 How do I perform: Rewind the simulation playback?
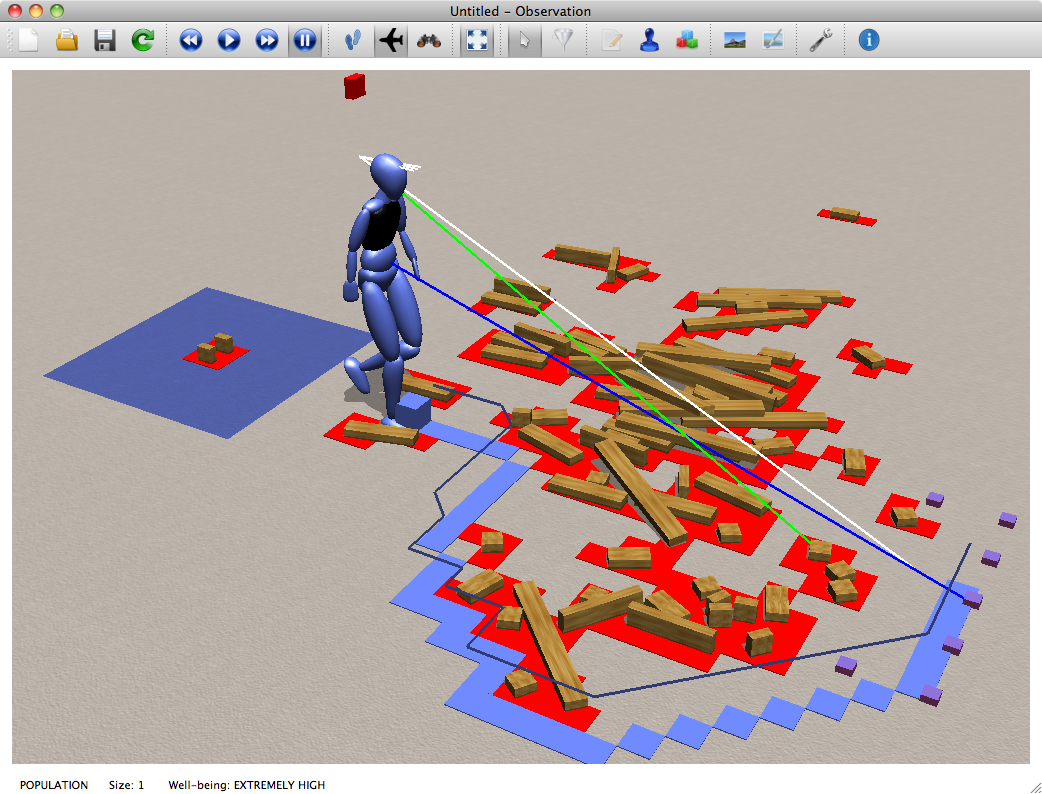(191, 40)
